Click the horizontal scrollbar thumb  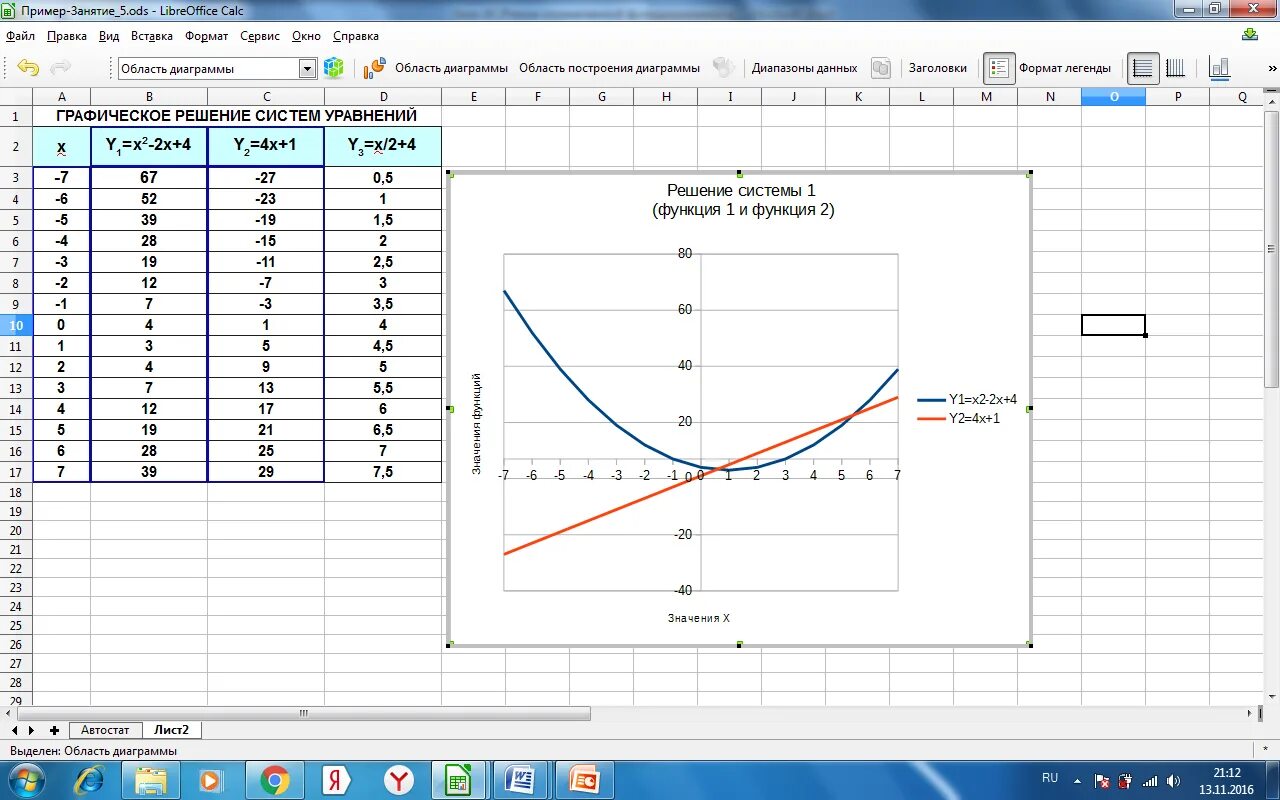[x=304, y=714]
